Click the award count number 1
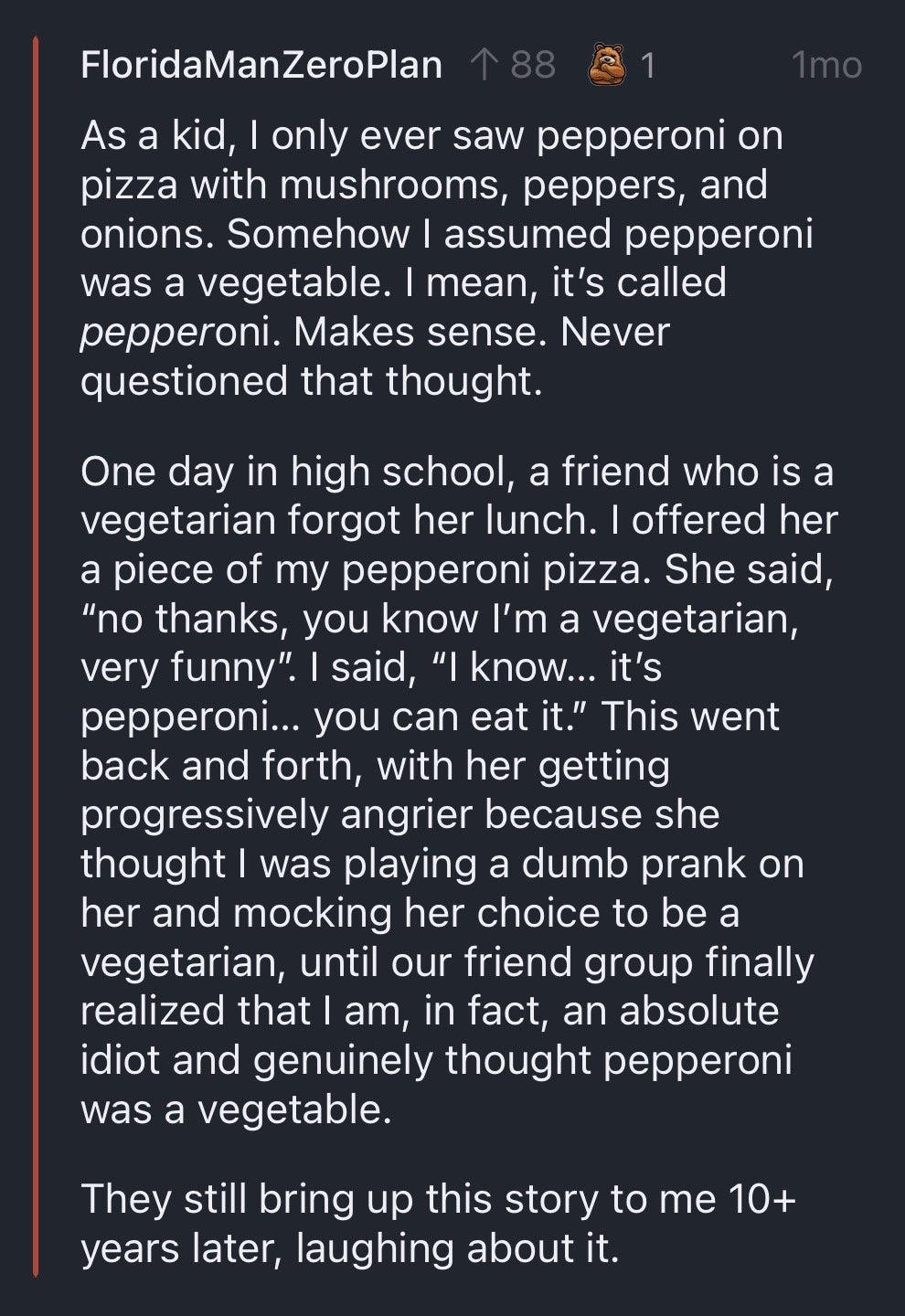 (x=650, y=62)
